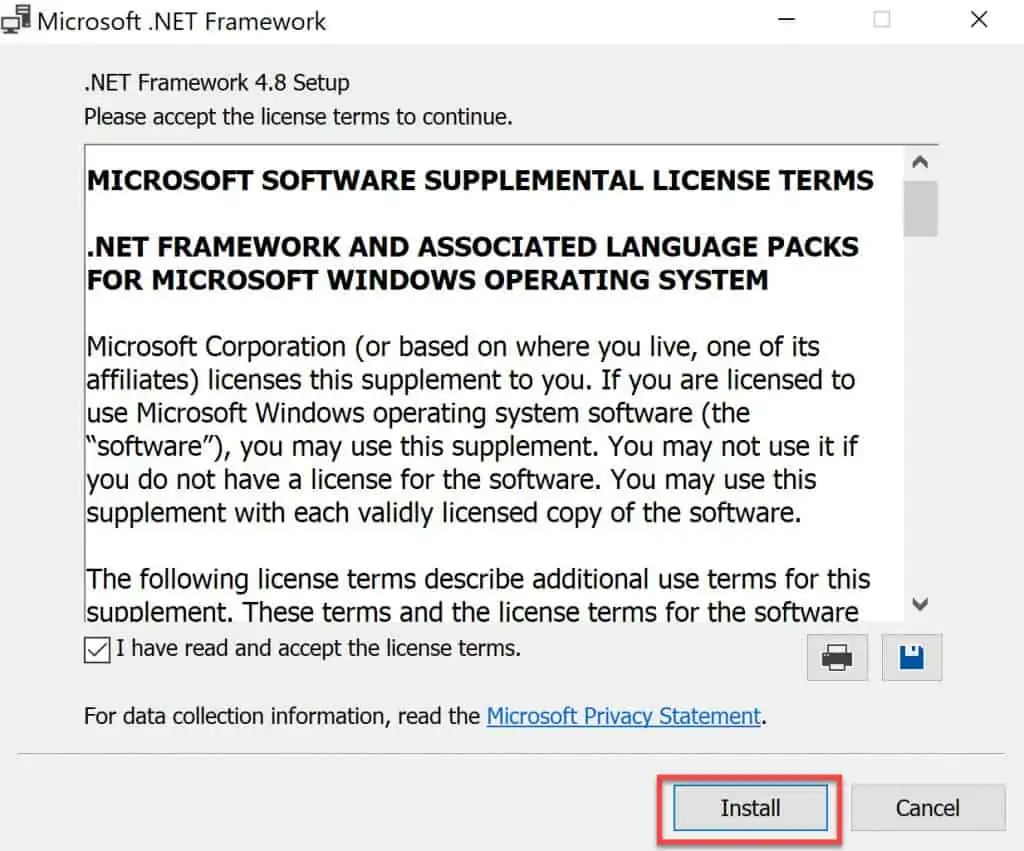Click the Cancel button
The image size is (1024, 851).
[x=927, y=808]
